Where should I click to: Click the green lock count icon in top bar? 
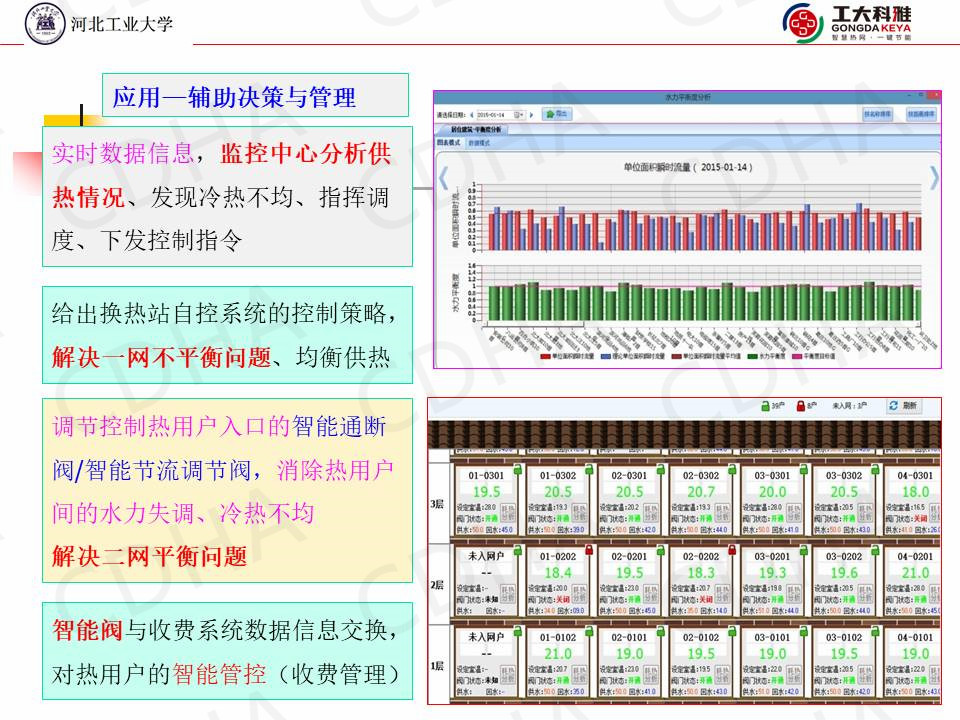tap(765, 406)
